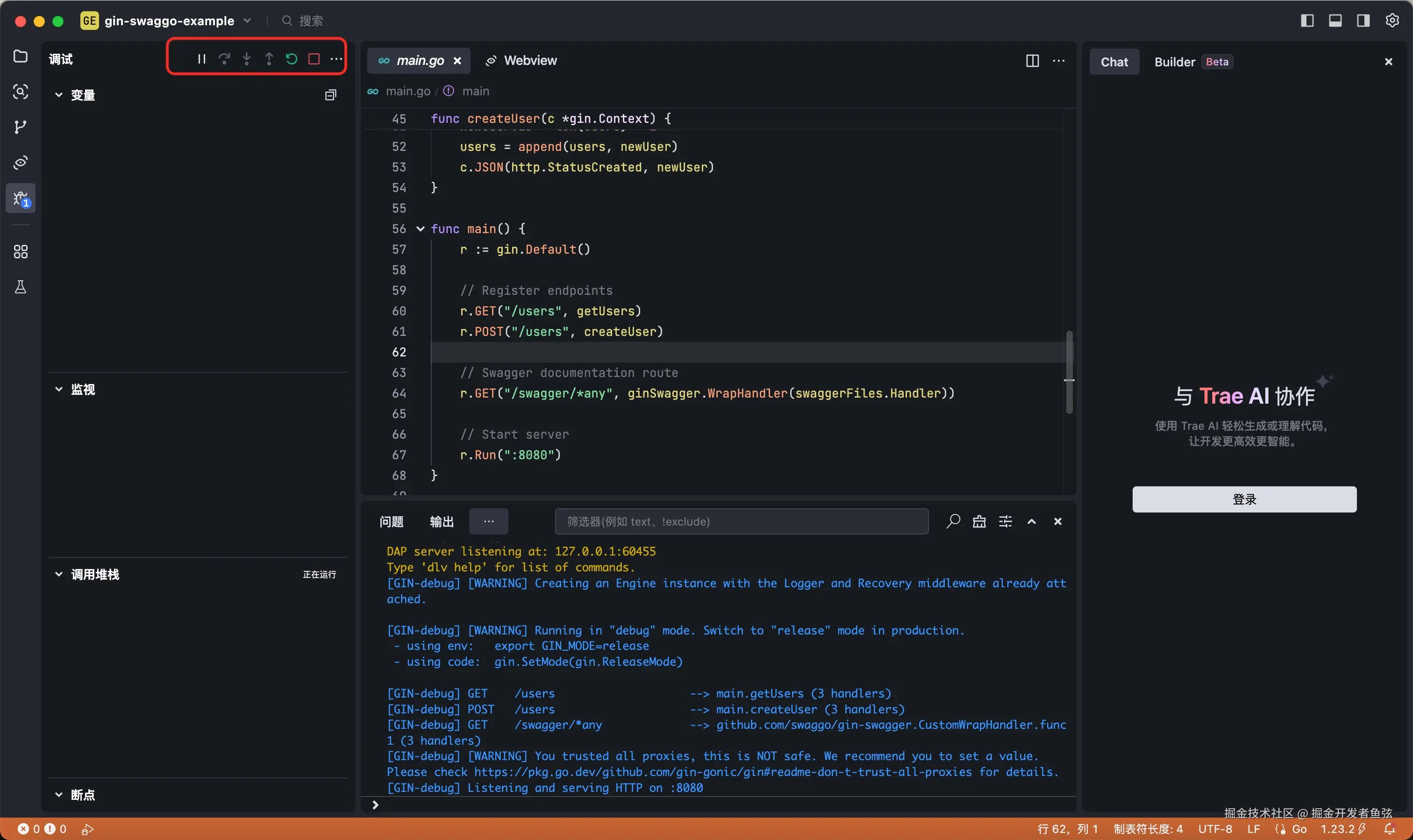Image resolution: width=1413 pixels, height=840 pixels.
Task: Open the testing flask sidebar icon
Action: click(x=21, y=287)
